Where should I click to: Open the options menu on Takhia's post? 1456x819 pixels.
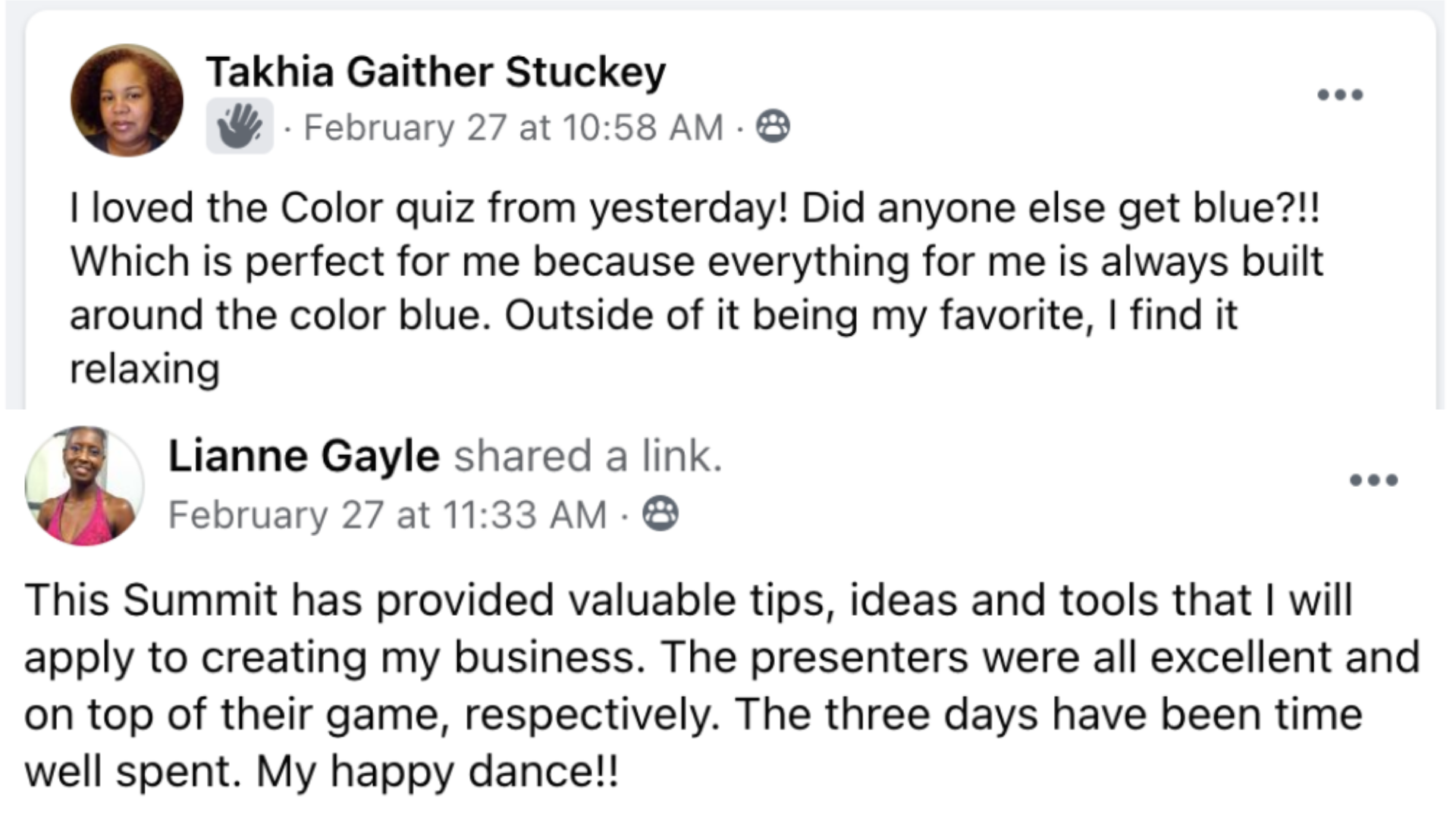point(1340,95)
